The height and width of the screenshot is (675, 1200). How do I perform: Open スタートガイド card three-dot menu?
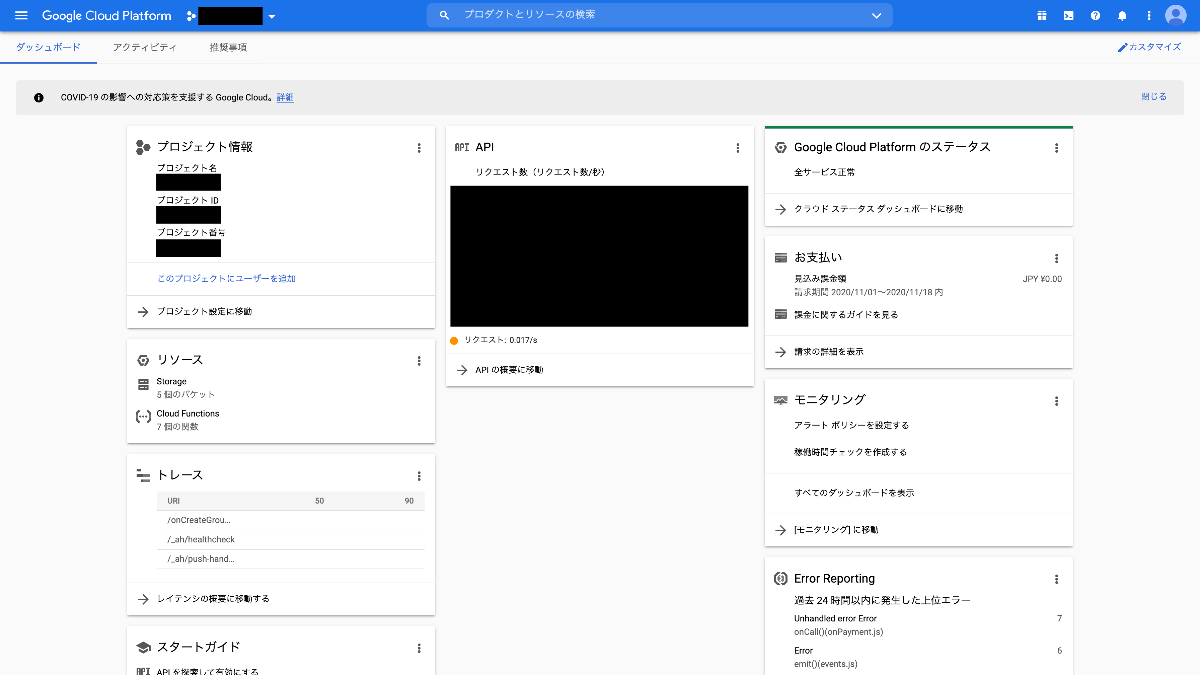click(x=419, y=648)
